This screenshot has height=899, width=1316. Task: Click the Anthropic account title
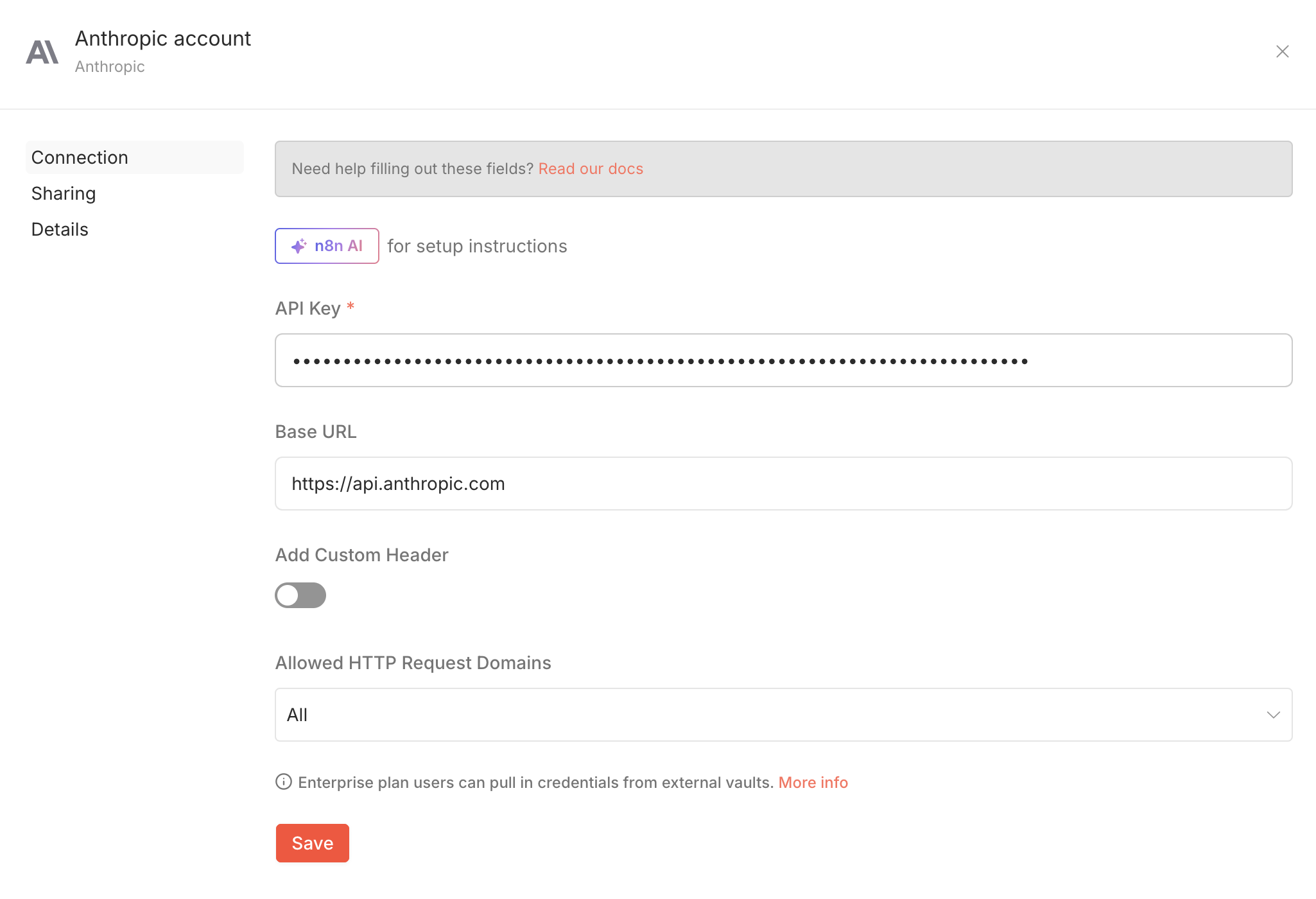163,38
